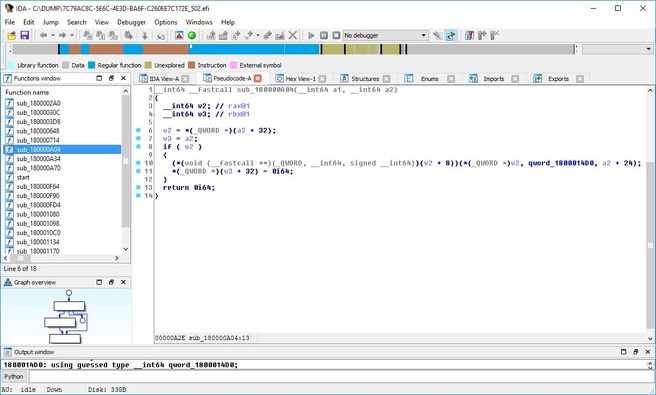Close the Functions window panel

pos(123,78)
